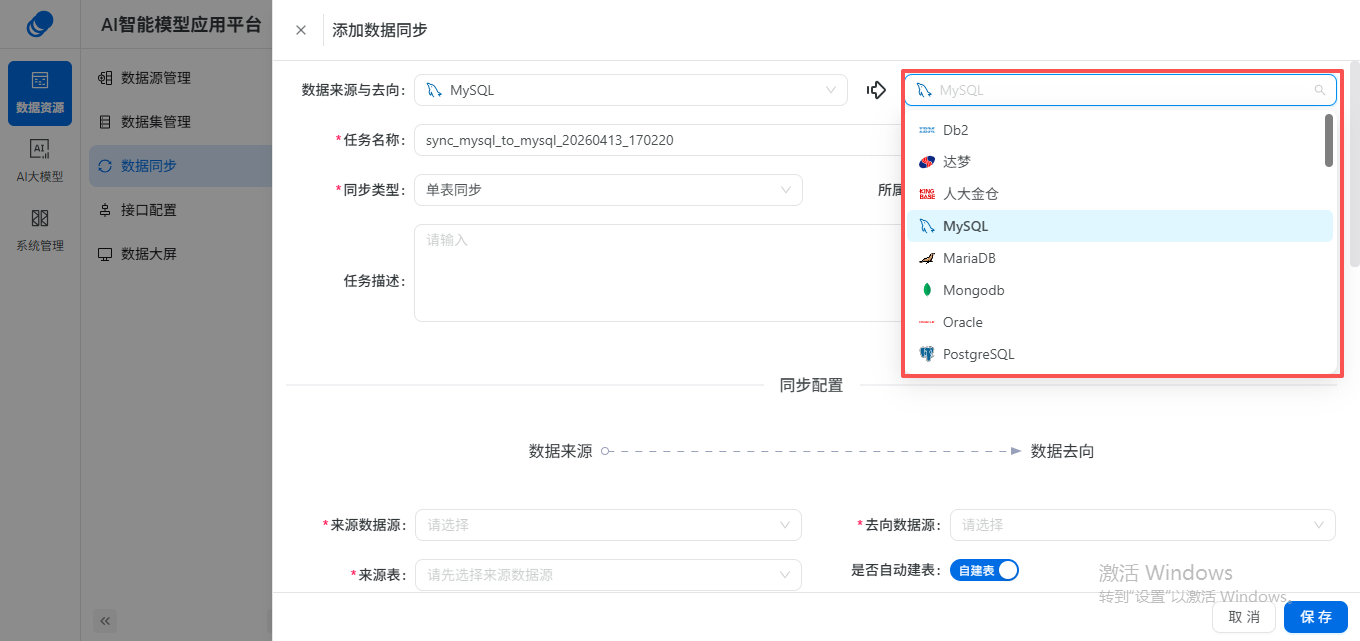
Task: Click the 同步配置 section heading
Action: click(811, 385)
